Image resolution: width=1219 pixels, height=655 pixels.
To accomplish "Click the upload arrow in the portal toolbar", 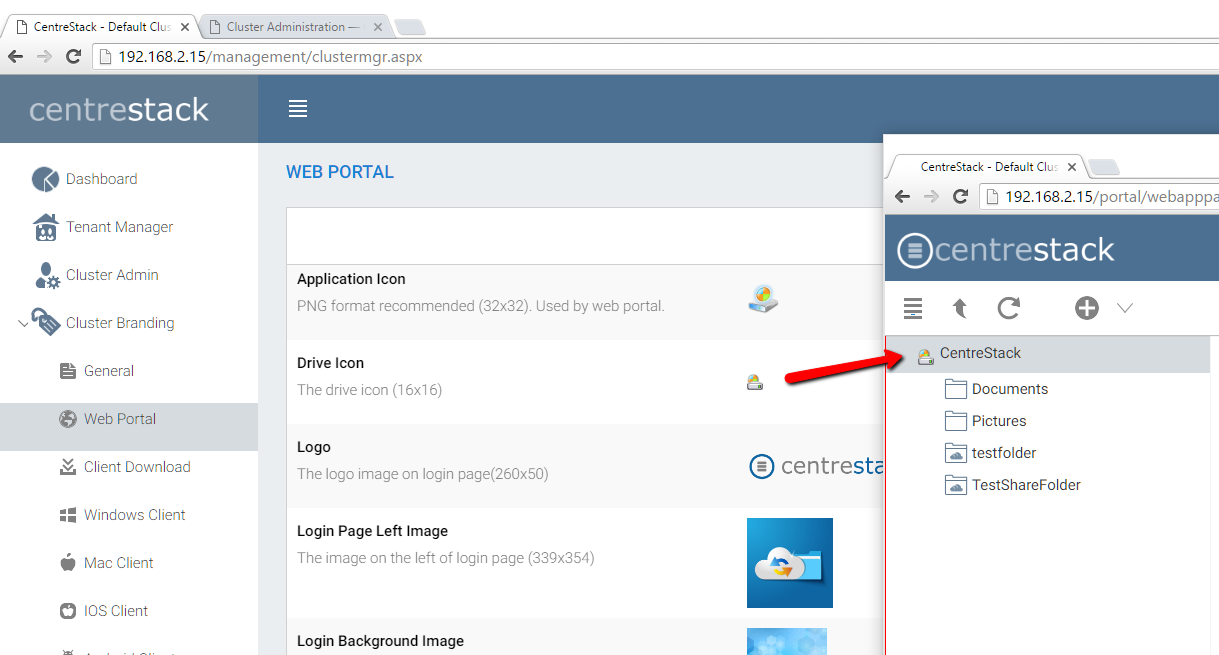I will (959, 308).
